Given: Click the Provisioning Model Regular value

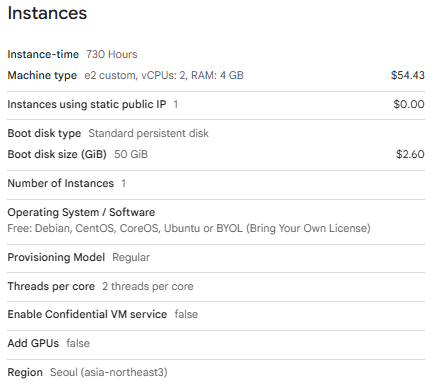Looking at the screenshot, I should (131, 257).
